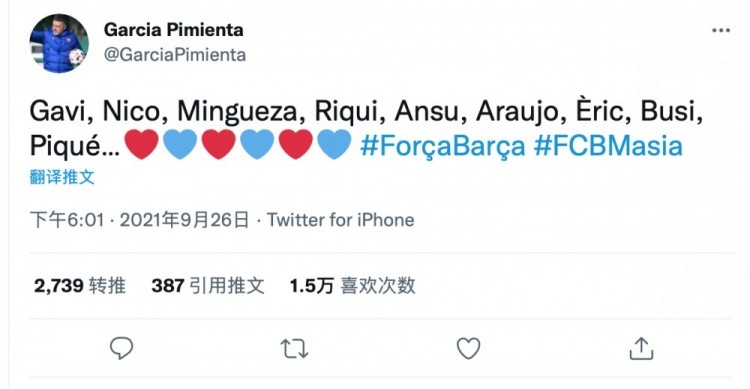Click the 下午6:01 timestamp

coord(67,220)
